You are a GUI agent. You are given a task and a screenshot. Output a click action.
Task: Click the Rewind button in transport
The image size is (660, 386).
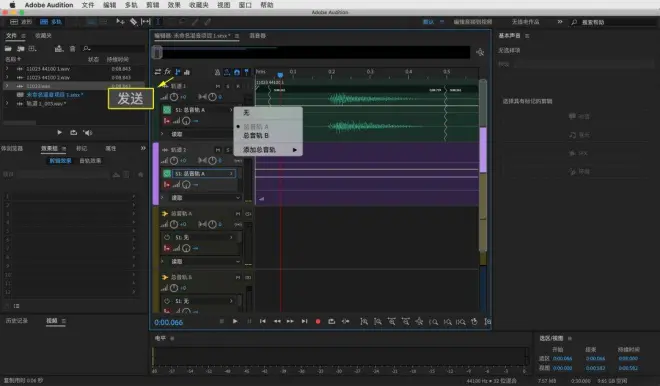click(277, 322)
